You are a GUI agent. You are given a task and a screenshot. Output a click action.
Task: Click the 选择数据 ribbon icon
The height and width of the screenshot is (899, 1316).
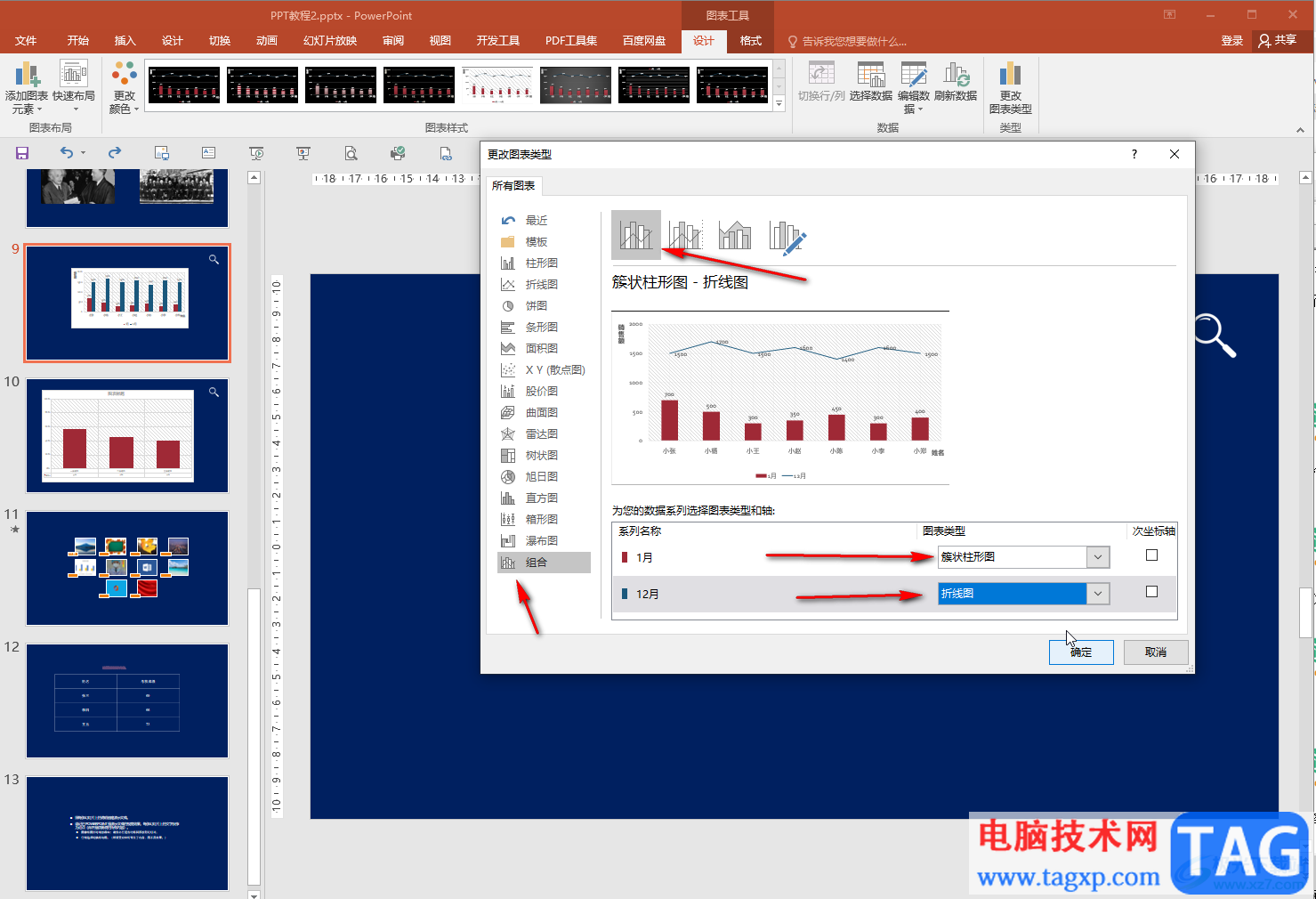tap(870, 81)
